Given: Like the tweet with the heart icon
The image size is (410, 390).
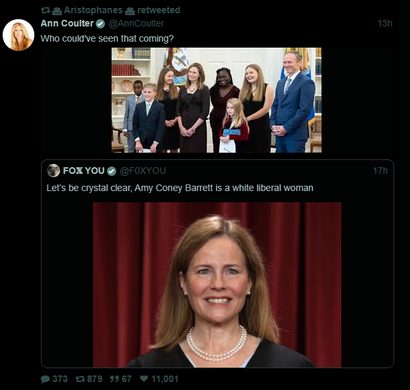Looking at the screenshot, I should coord(144,379).
